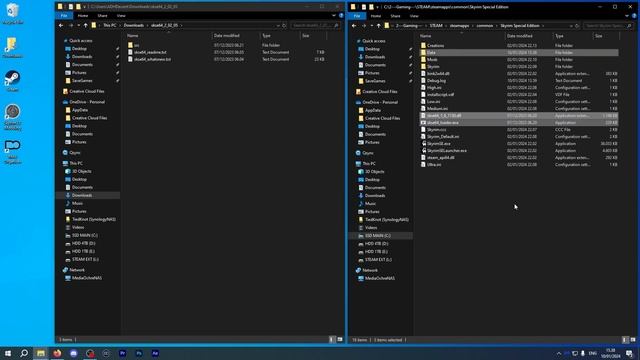Click the search box in the left Explorer window
Screen dimensions: 640x360
(315, 25)
